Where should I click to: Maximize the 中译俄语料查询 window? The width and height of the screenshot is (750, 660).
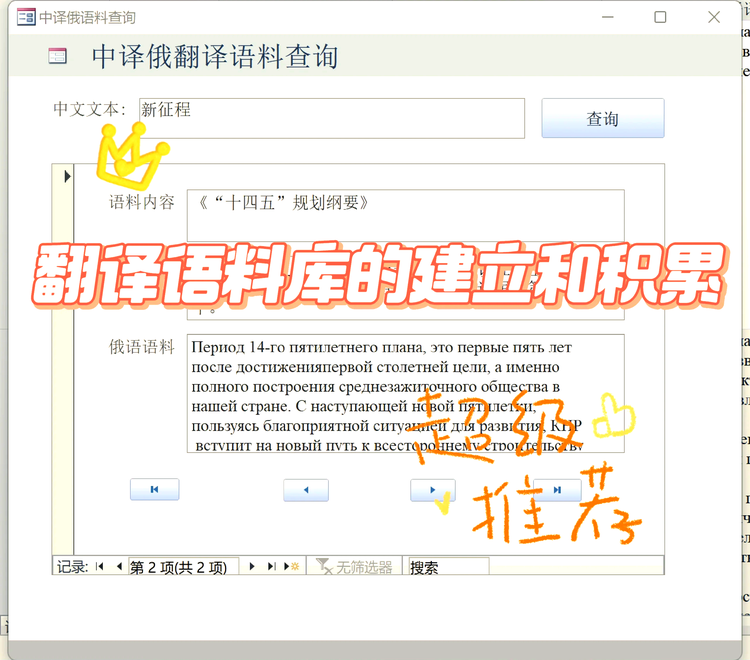pos(660,17)
